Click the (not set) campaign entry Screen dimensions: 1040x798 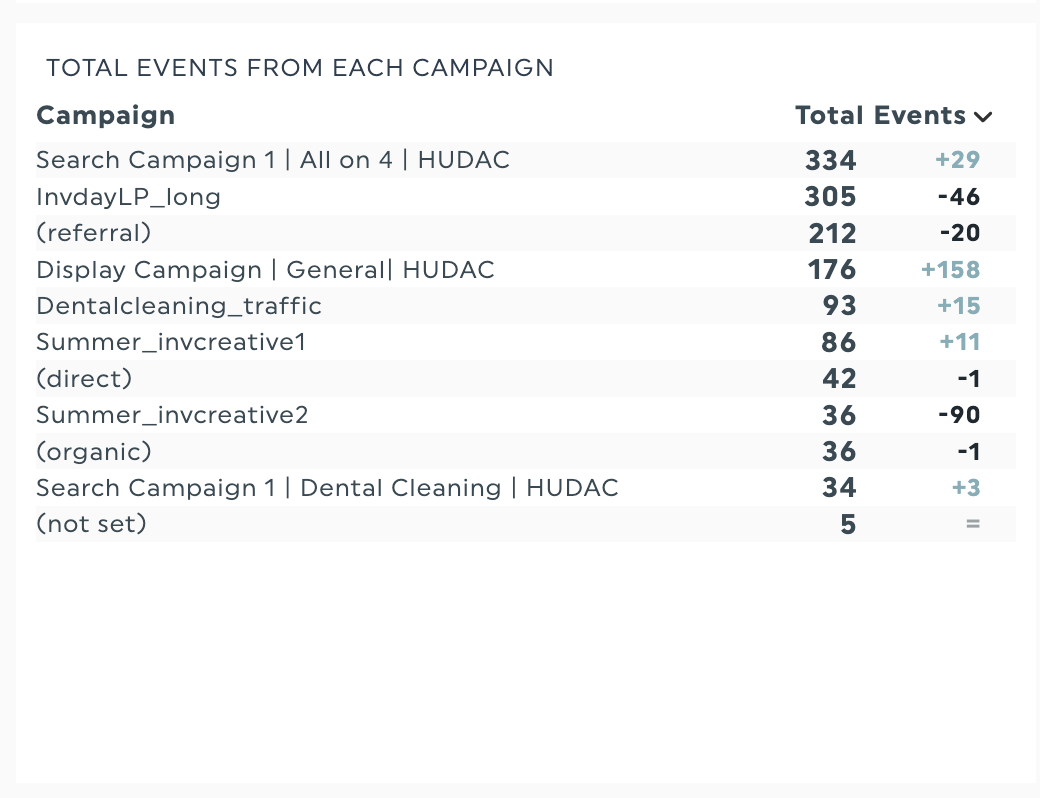tap(91, 524)
